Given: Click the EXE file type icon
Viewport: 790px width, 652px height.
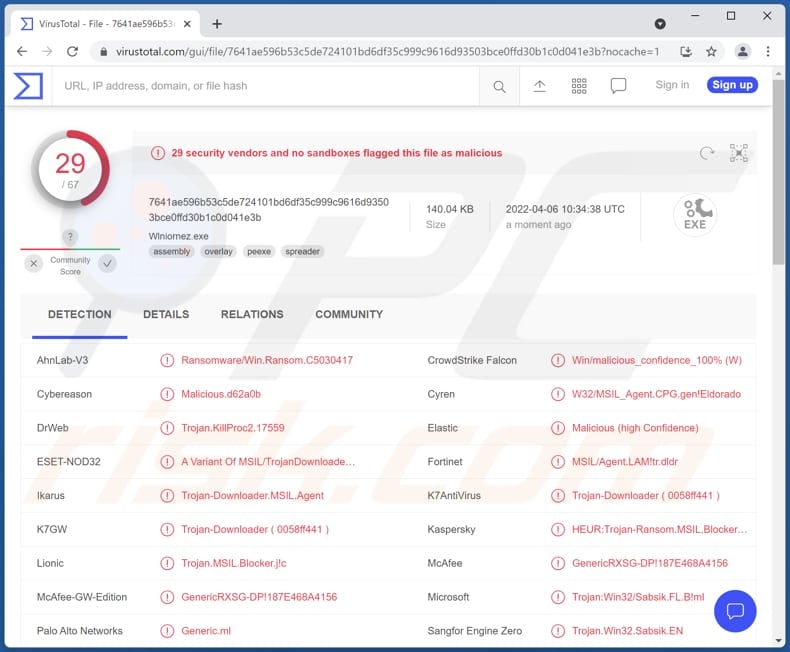Looking at the screenshot, I should (x=695, y=215).
